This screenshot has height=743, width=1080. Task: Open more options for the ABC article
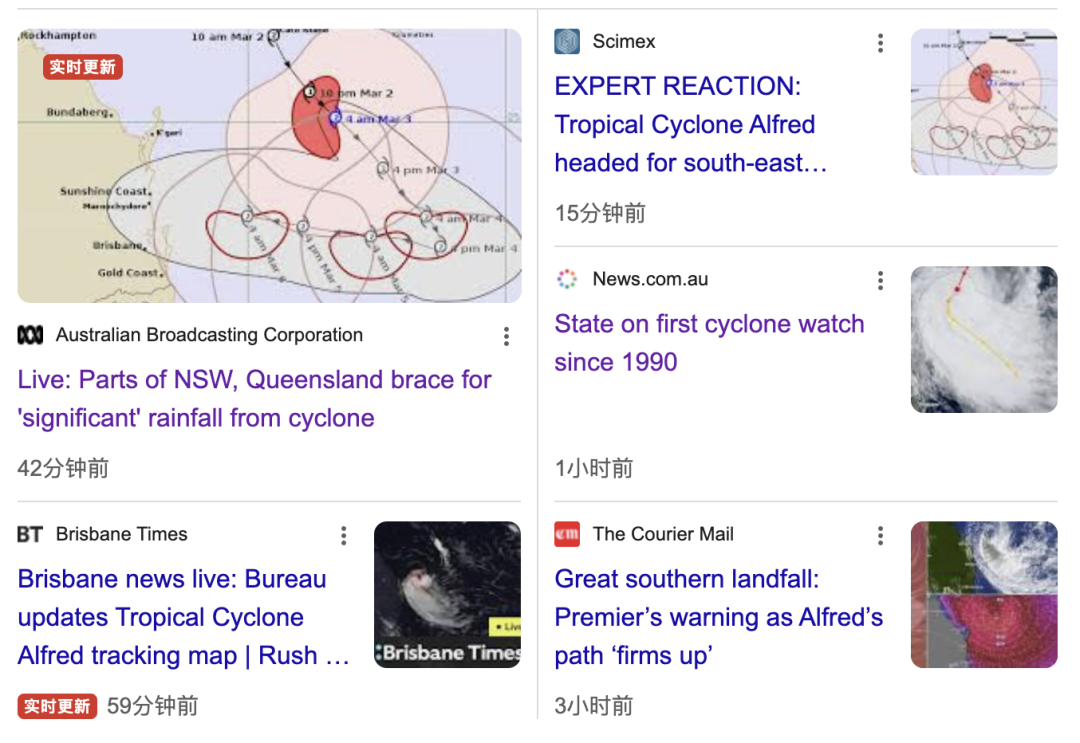point(506,336)
